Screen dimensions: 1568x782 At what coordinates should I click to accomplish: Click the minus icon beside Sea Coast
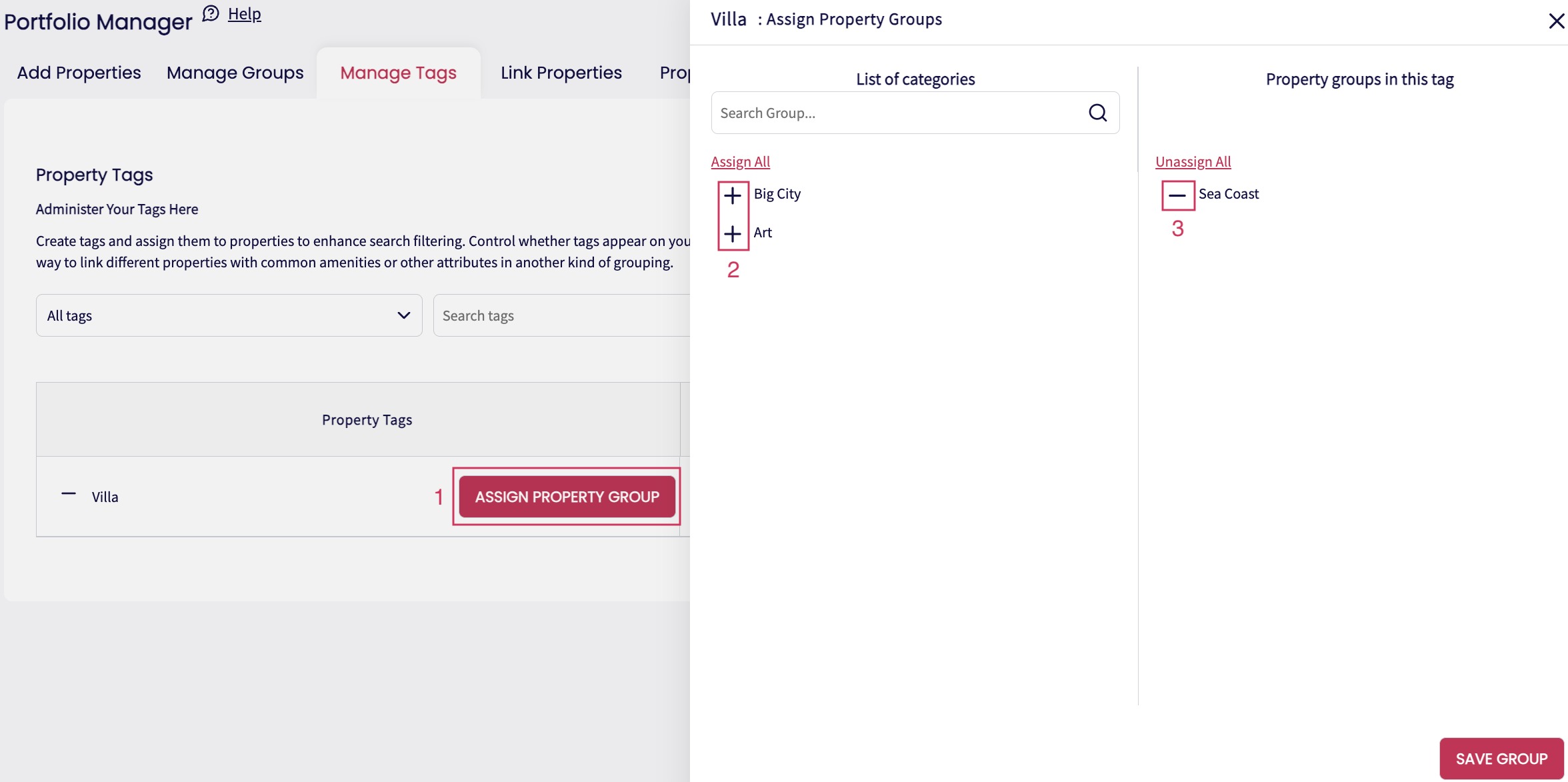coord(1177,195)
